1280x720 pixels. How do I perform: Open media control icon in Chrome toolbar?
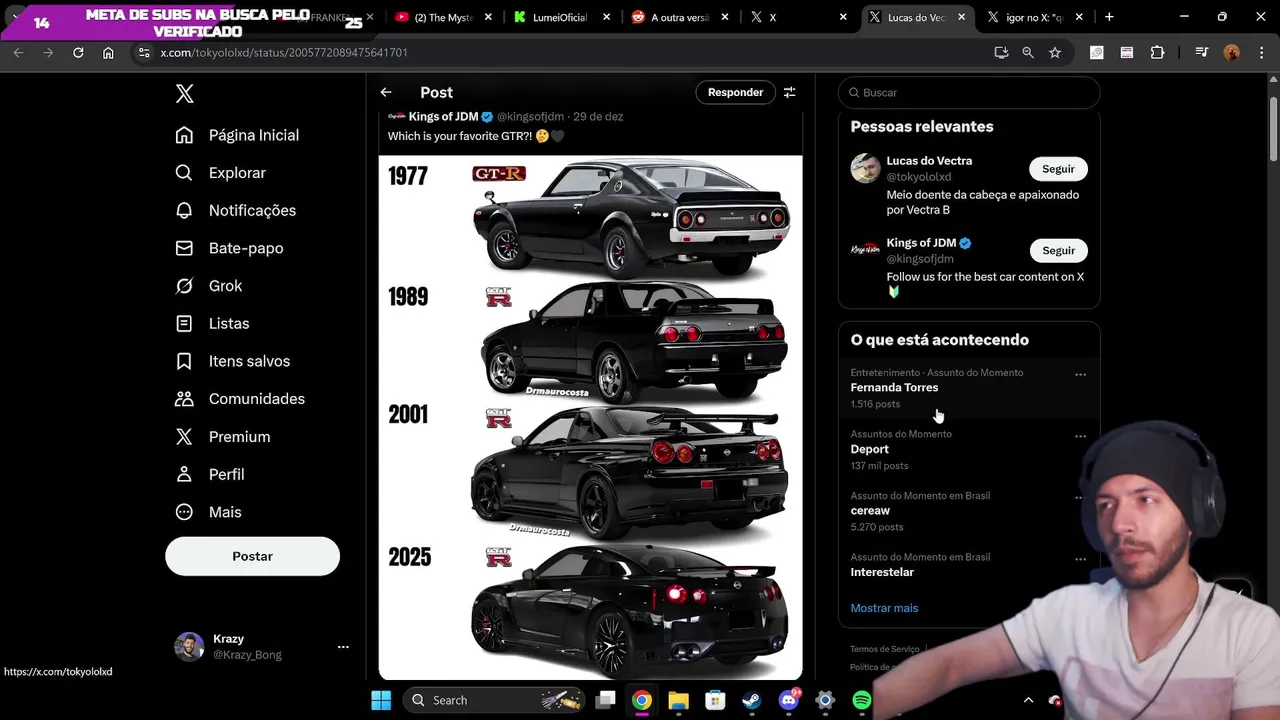click(x=1201, y=52)
